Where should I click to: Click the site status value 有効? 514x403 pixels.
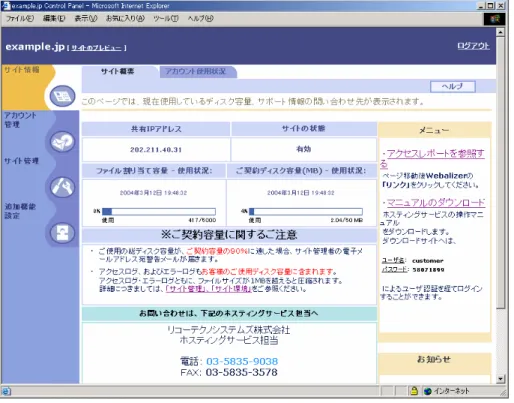(304, 149)
